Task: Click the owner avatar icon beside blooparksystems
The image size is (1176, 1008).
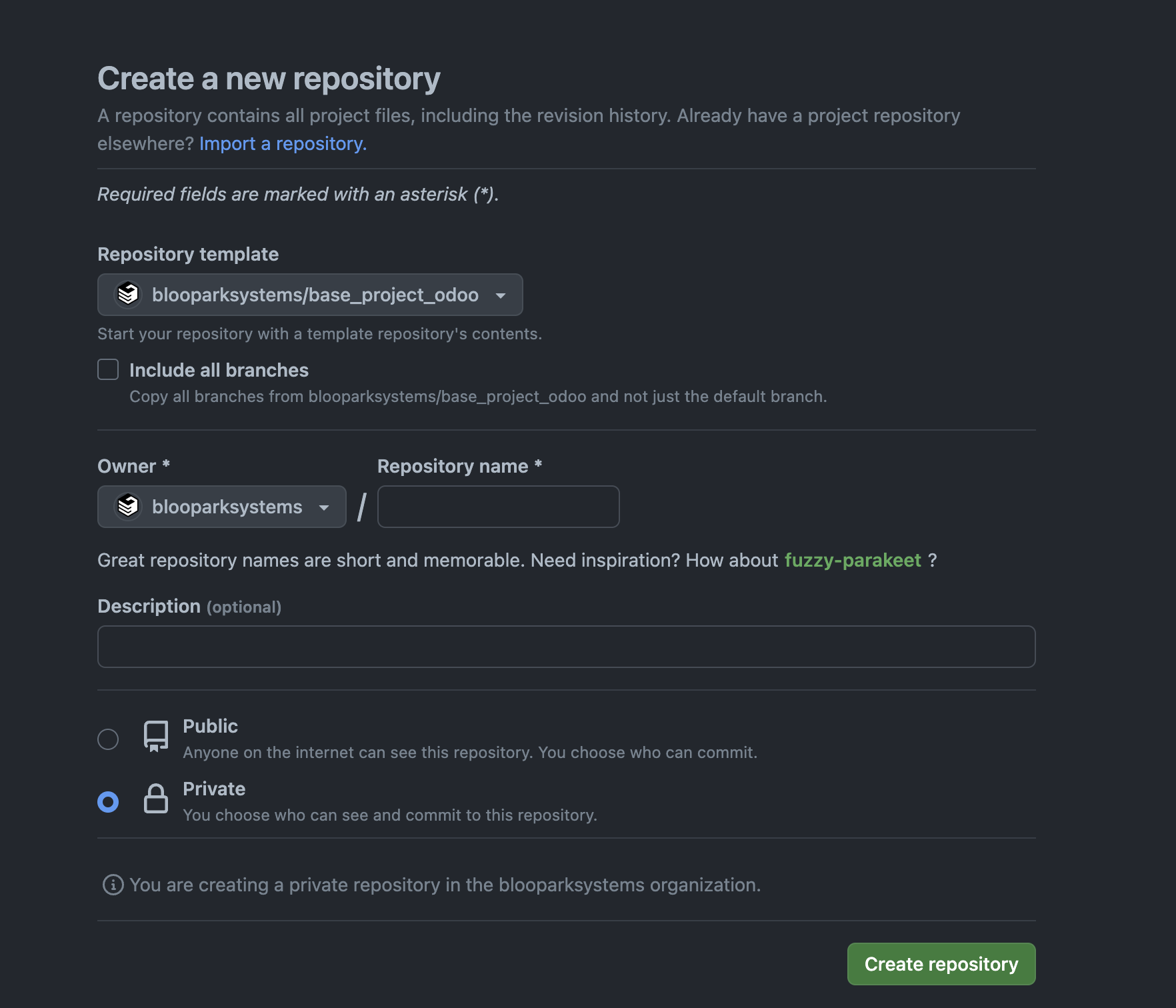Action: (128, 506)
